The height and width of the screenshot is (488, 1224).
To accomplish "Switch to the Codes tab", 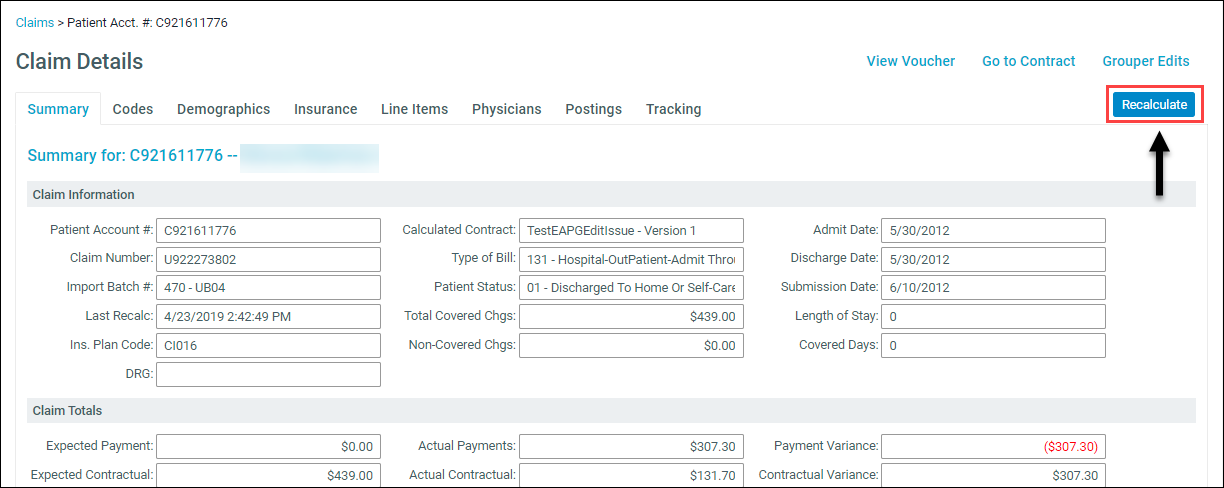I will [133, 109].
